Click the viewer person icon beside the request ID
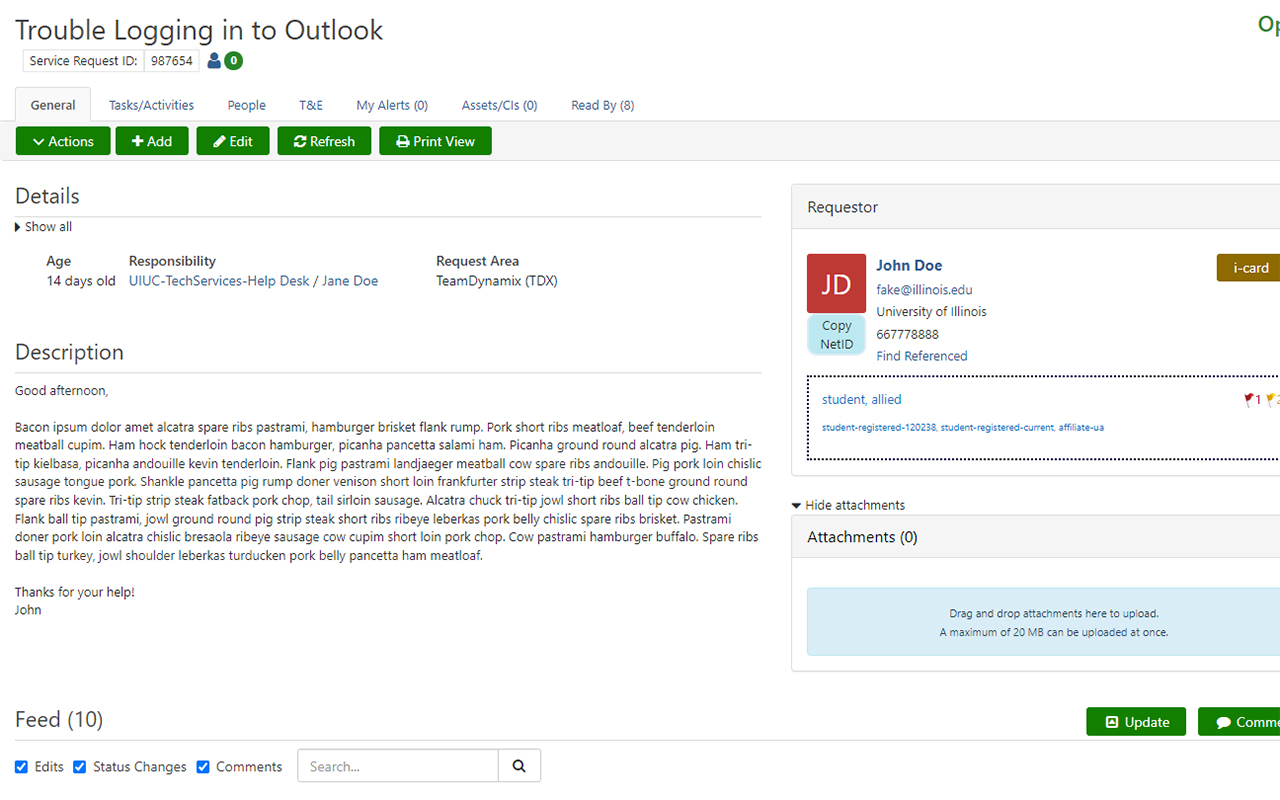Viewport: 1280px width, 800px height. click(x=213, y=61)
